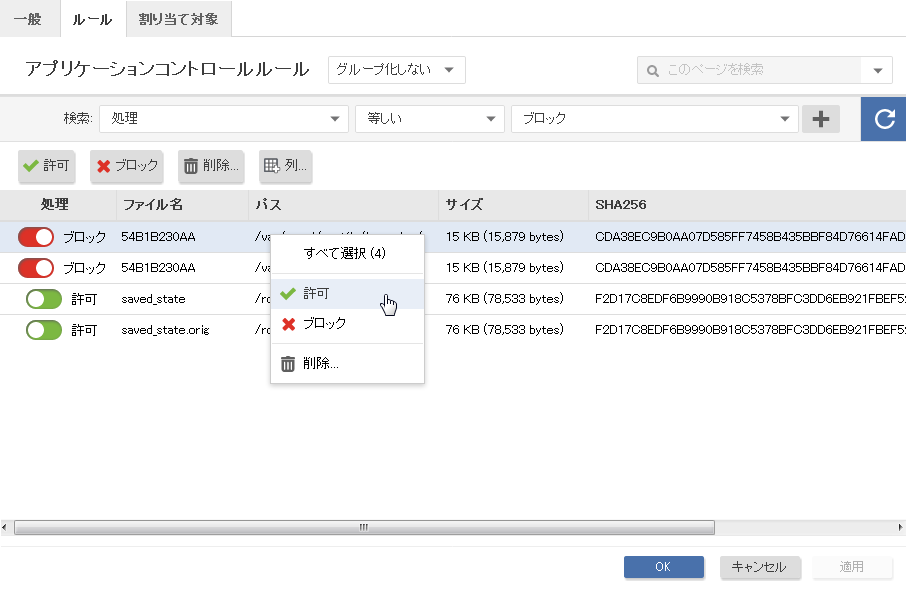Click the trash Delete toolbar button

[211, 166]
